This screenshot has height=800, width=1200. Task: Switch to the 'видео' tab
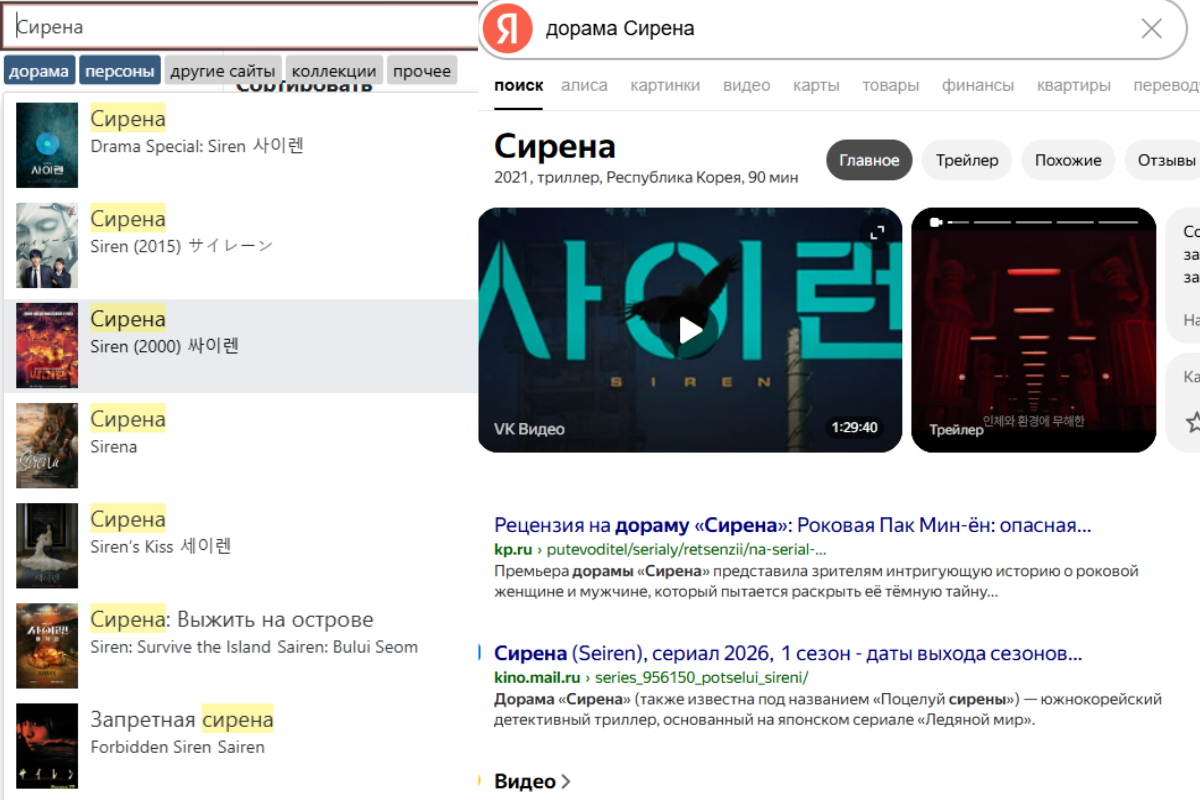tap(746, 85)
